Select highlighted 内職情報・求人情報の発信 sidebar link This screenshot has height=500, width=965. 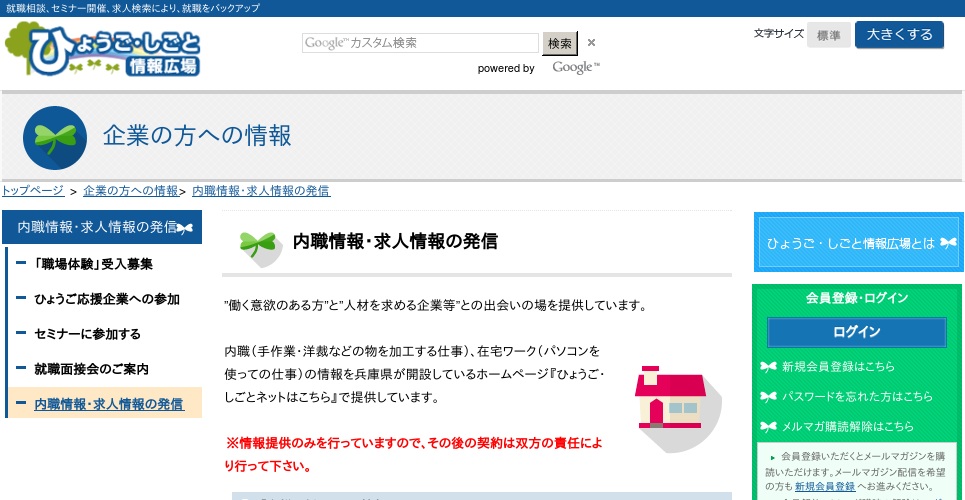(109, 404)
